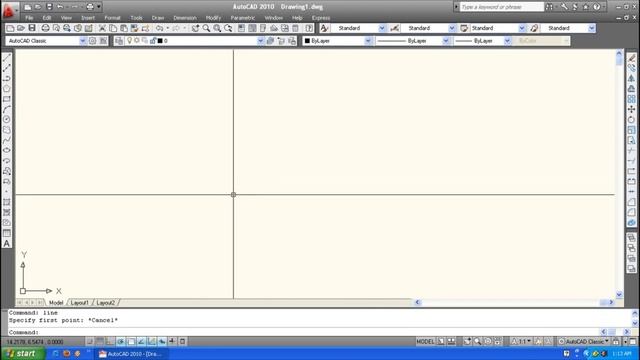Open the File menu

click(x=29, y=18)
